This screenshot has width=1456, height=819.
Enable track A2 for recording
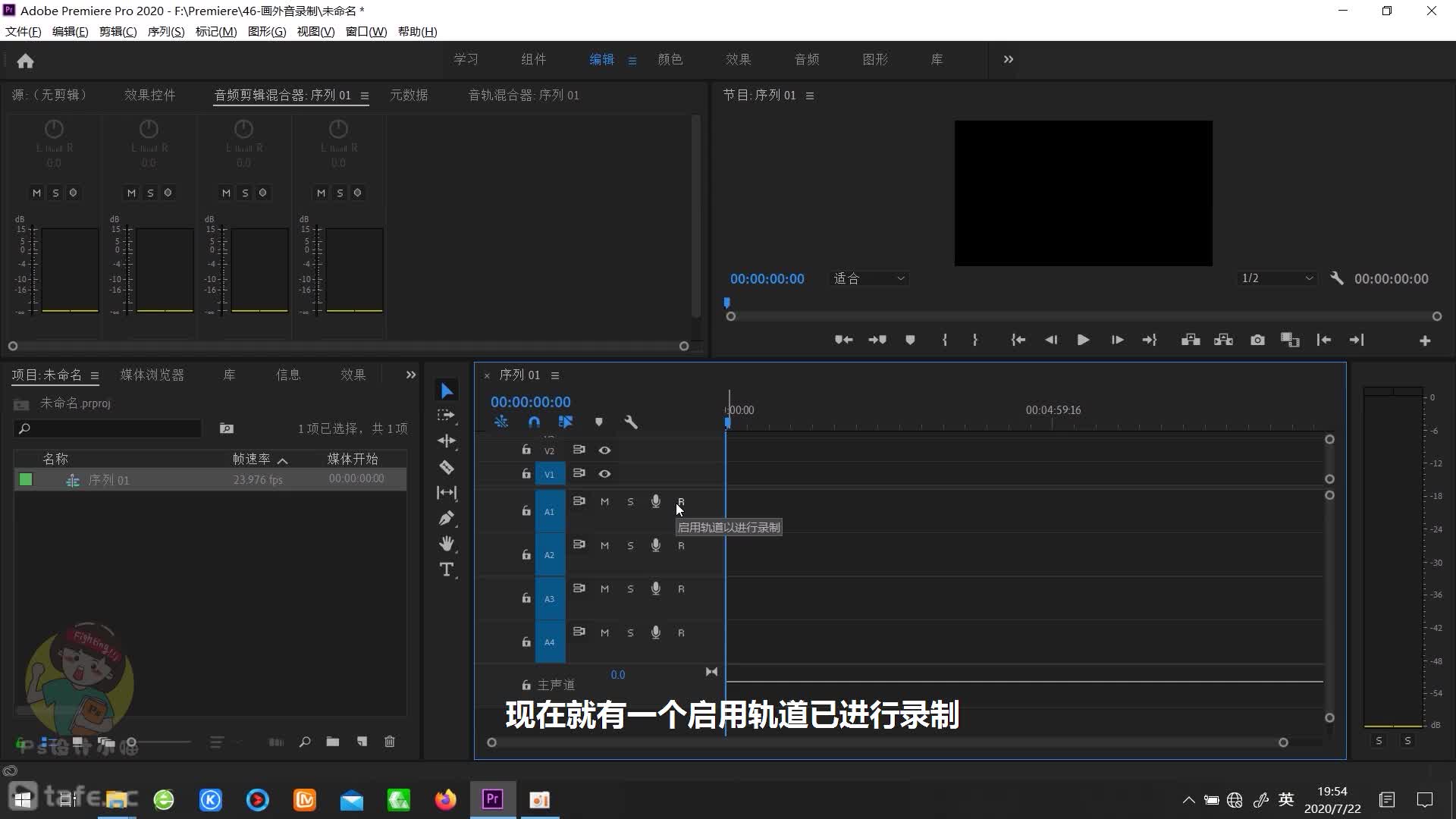click(x=681, y=546)
